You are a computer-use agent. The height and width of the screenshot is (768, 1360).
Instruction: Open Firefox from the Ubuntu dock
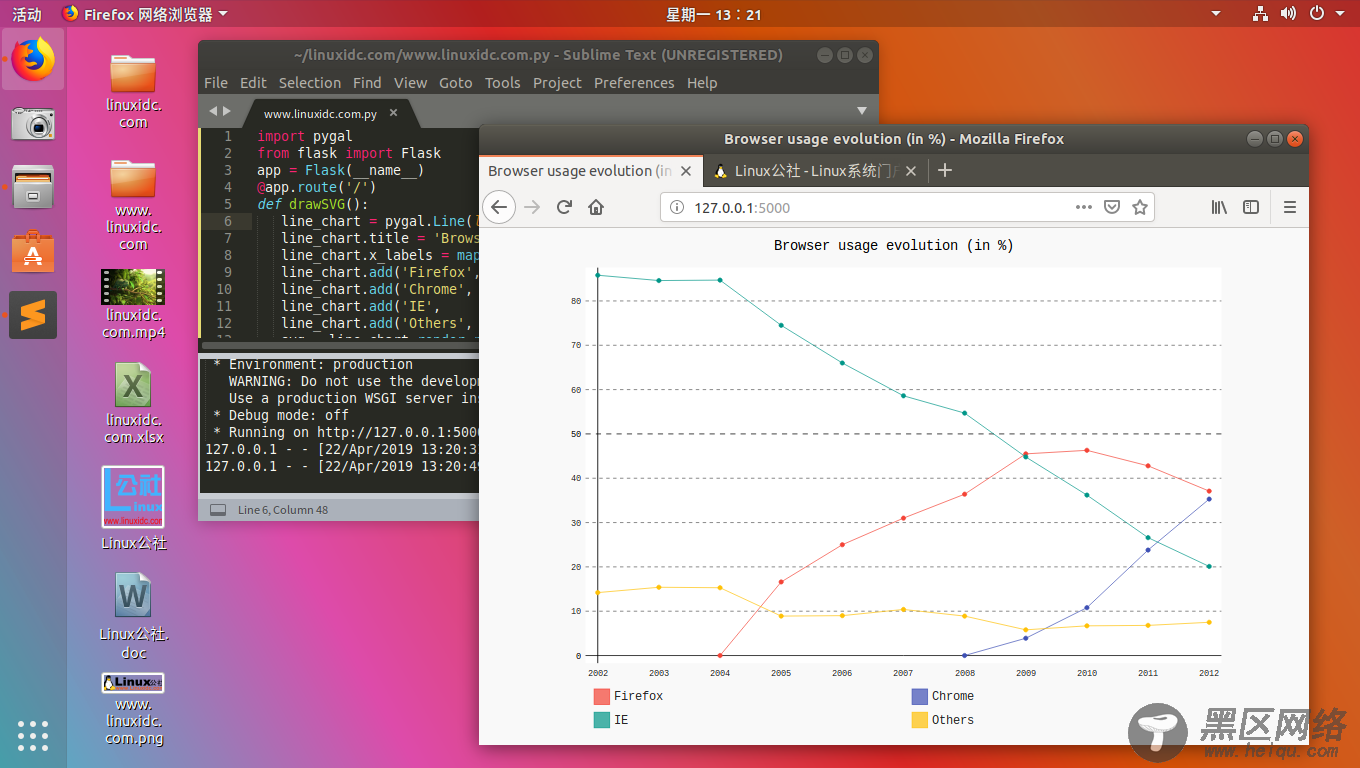pyautogui.click(x=34, y=59)
